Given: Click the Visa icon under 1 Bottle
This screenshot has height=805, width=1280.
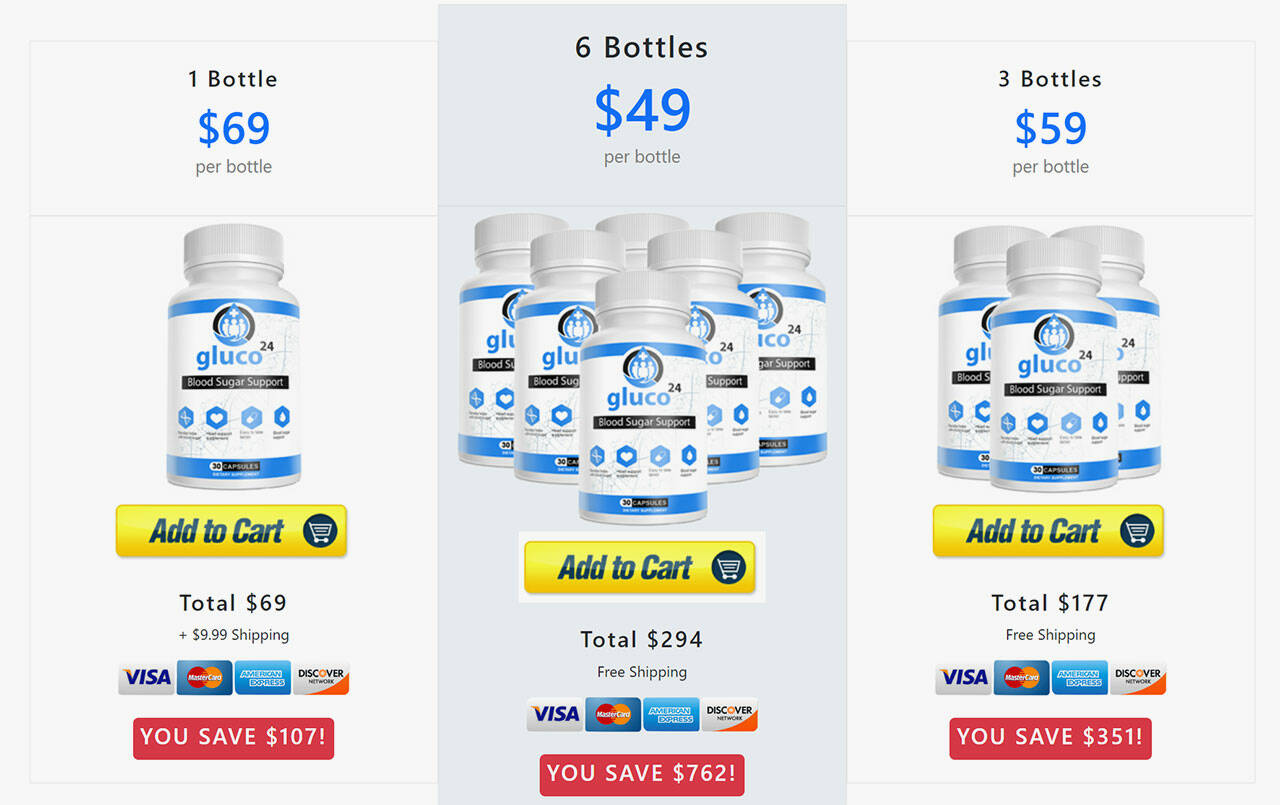Looking at the screenshot, I should (x=147, y=678).
